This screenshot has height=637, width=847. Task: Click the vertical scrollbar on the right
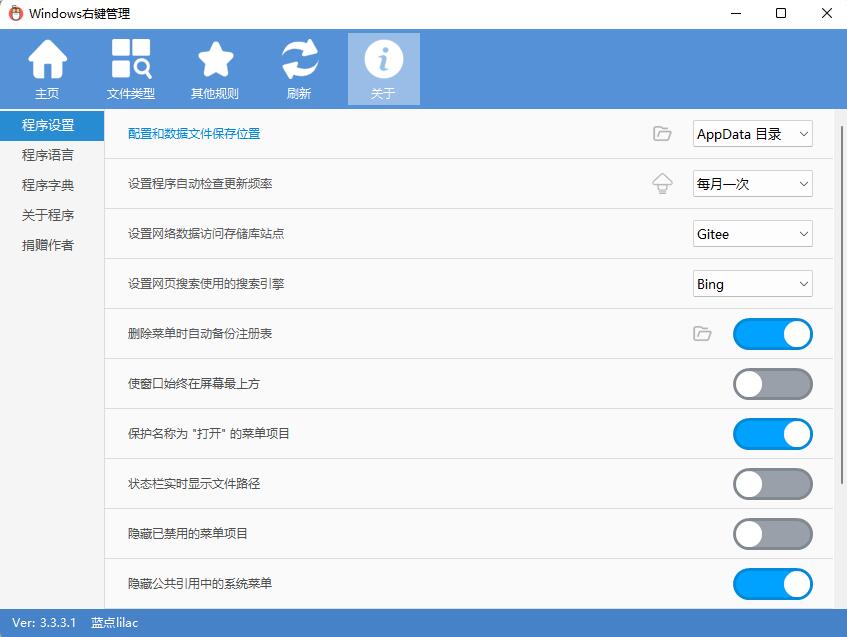842,305
